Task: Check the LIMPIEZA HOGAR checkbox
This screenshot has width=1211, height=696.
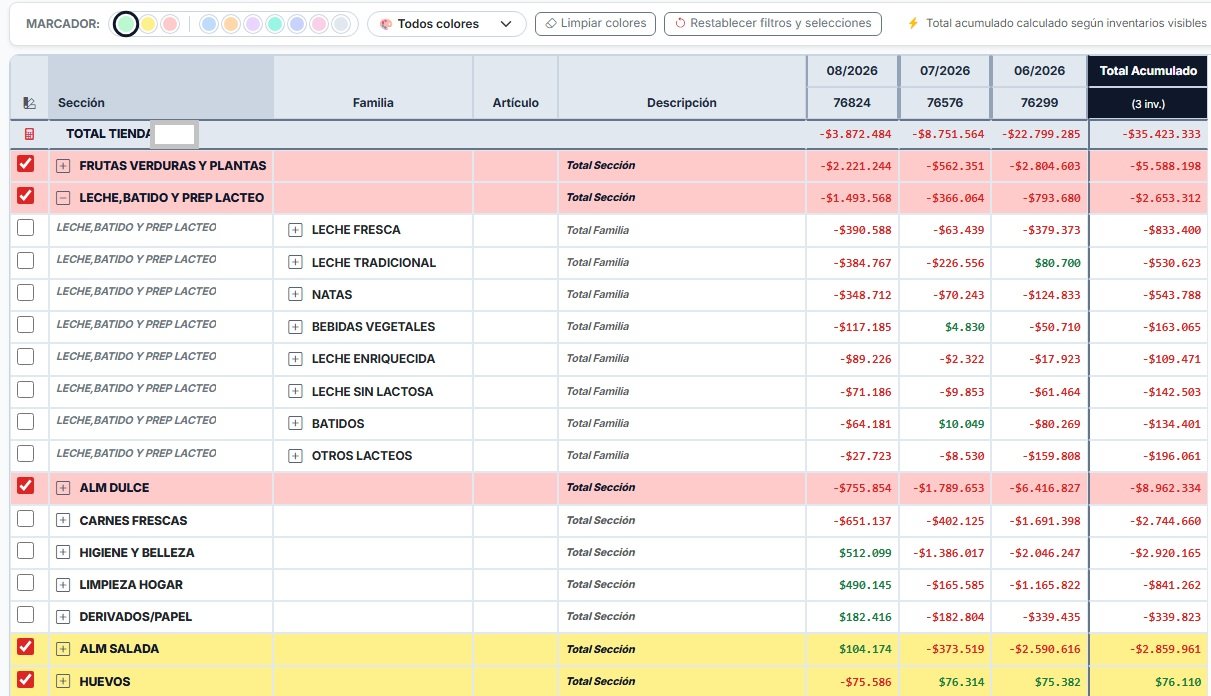Action: pos(26,583)
